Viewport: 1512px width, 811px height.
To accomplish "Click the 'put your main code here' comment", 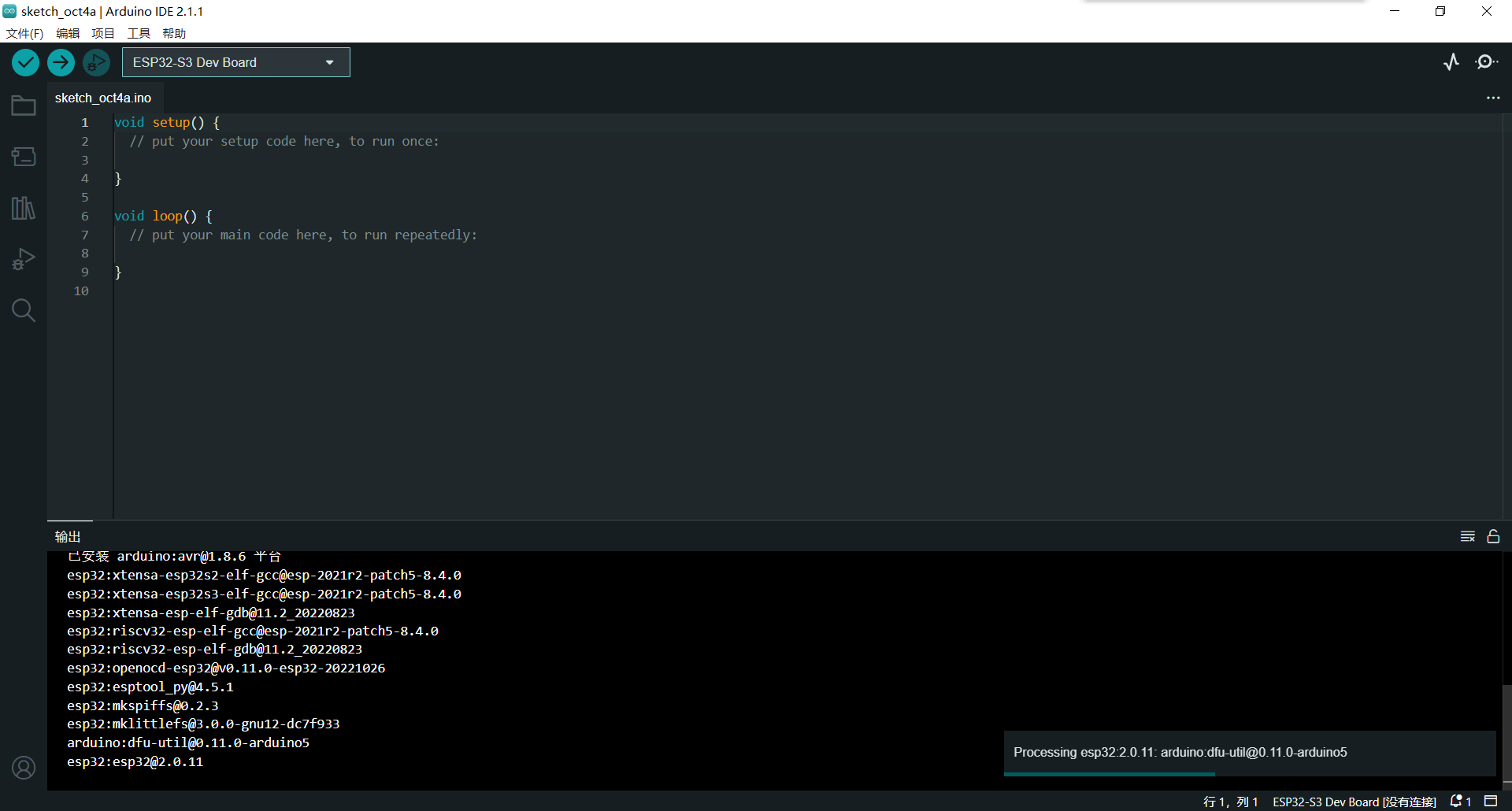I will (x=303, y=235).
